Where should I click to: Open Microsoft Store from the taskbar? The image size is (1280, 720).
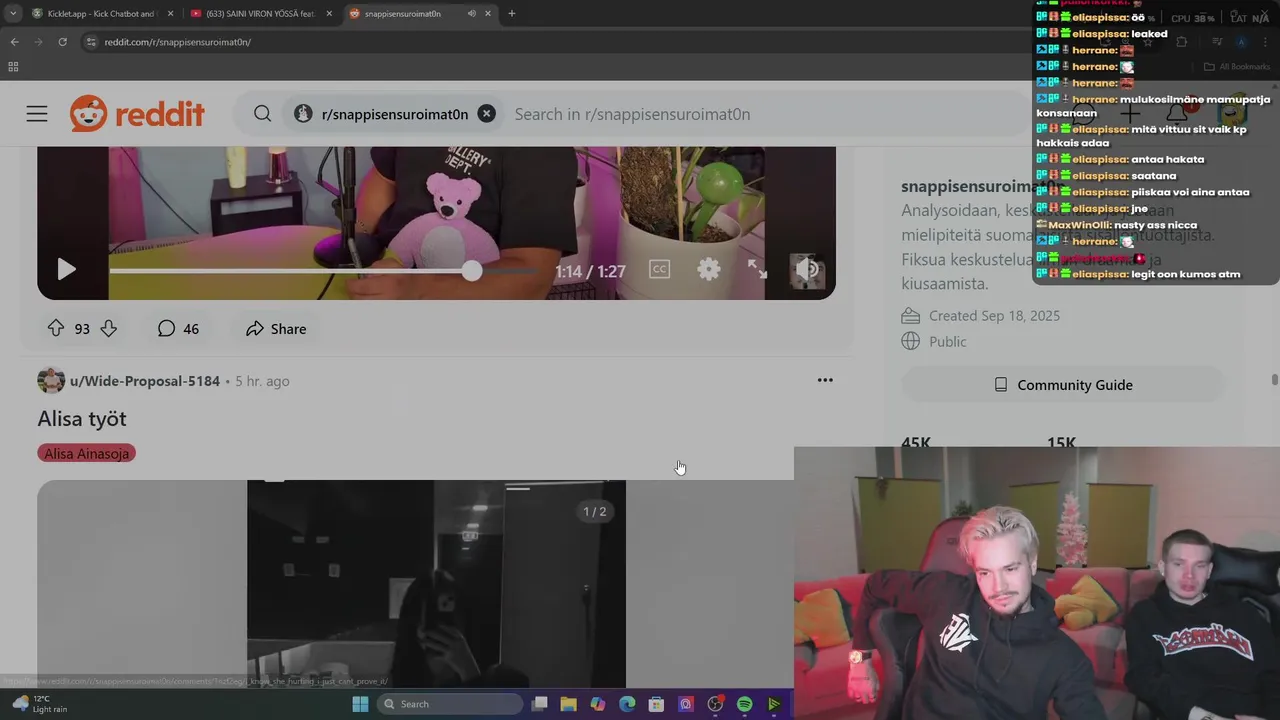tap(656, 704)
